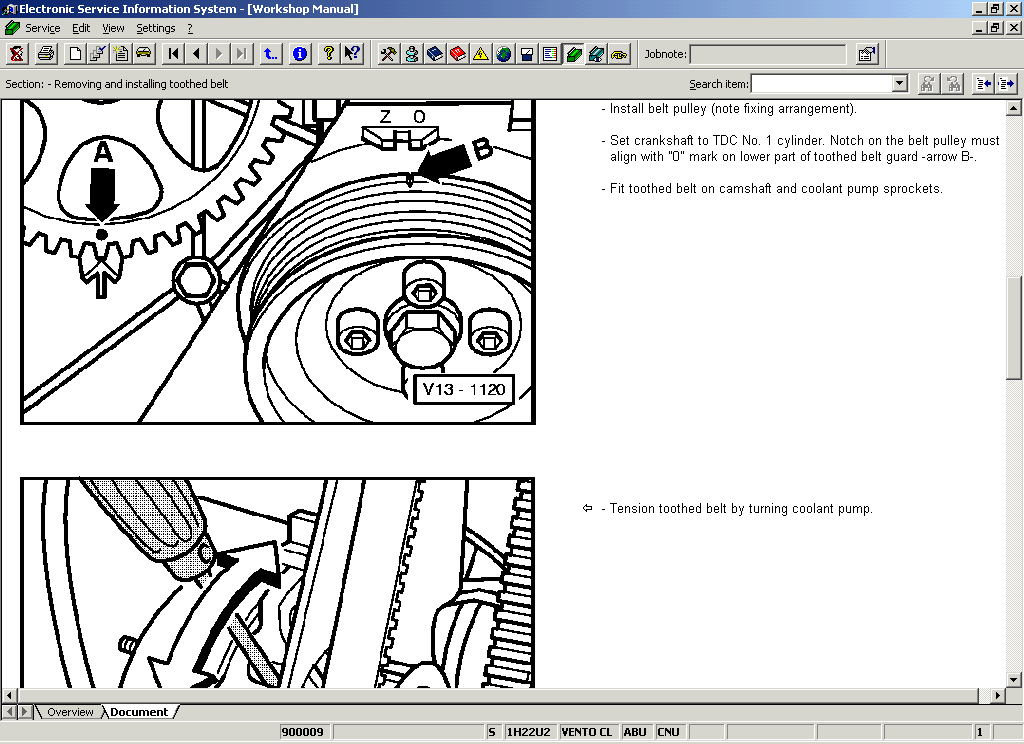Screen dimensions: 1024x744
Task: Click into the Search item text field
Action: (x=822, y=84)
